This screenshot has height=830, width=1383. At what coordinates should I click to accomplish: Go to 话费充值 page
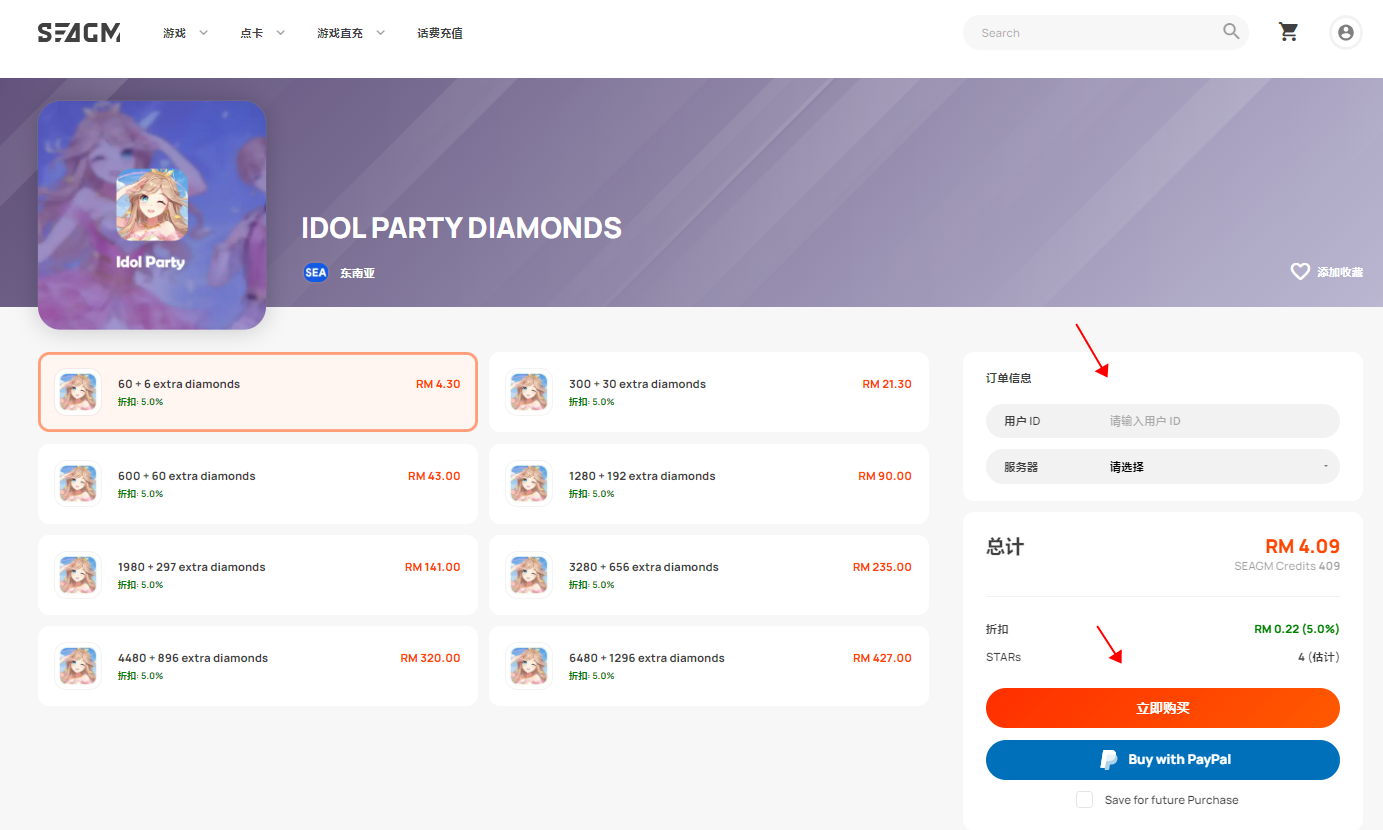440,33
